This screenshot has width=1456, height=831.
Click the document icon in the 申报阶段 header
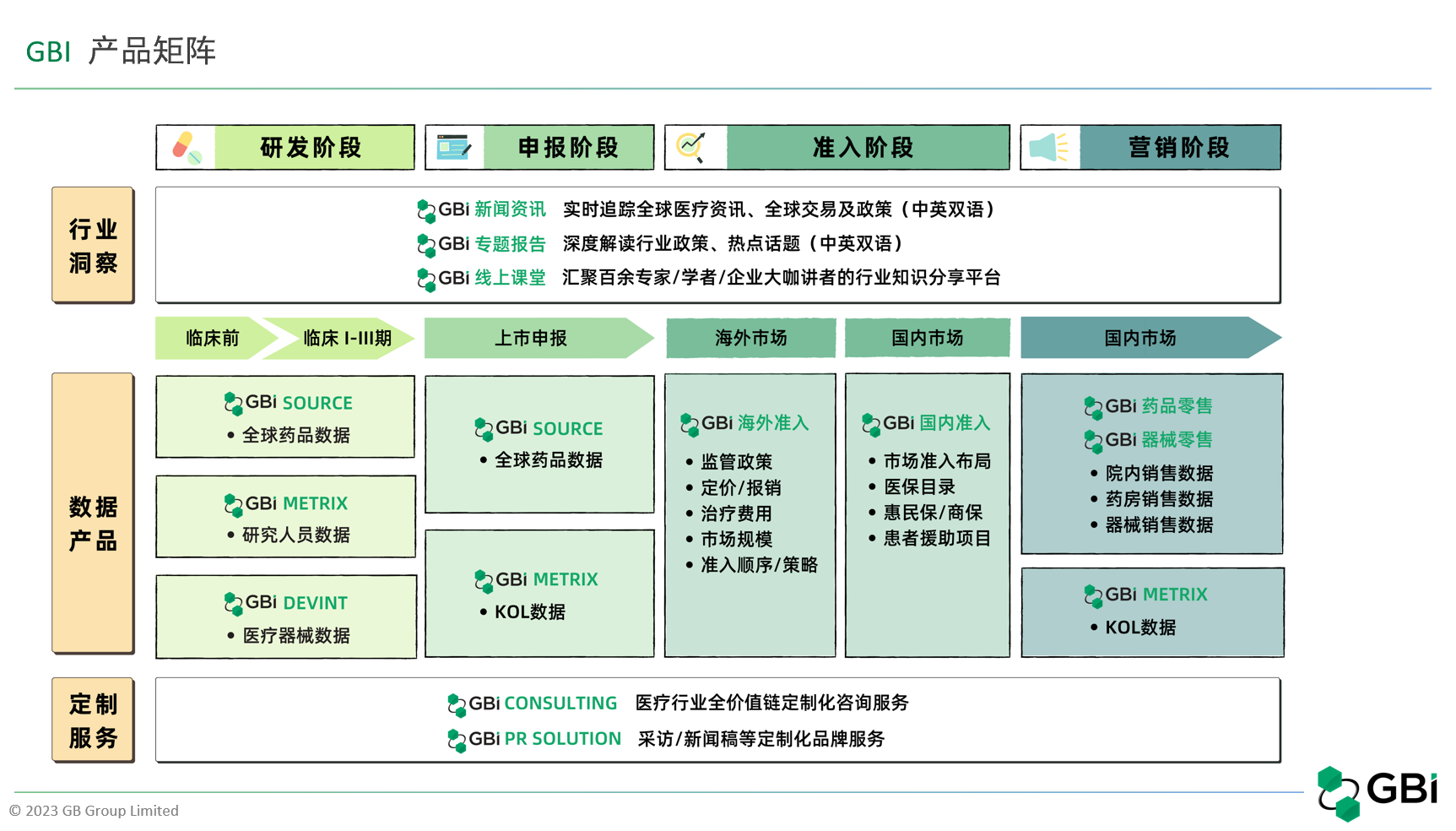click(453, 146)
